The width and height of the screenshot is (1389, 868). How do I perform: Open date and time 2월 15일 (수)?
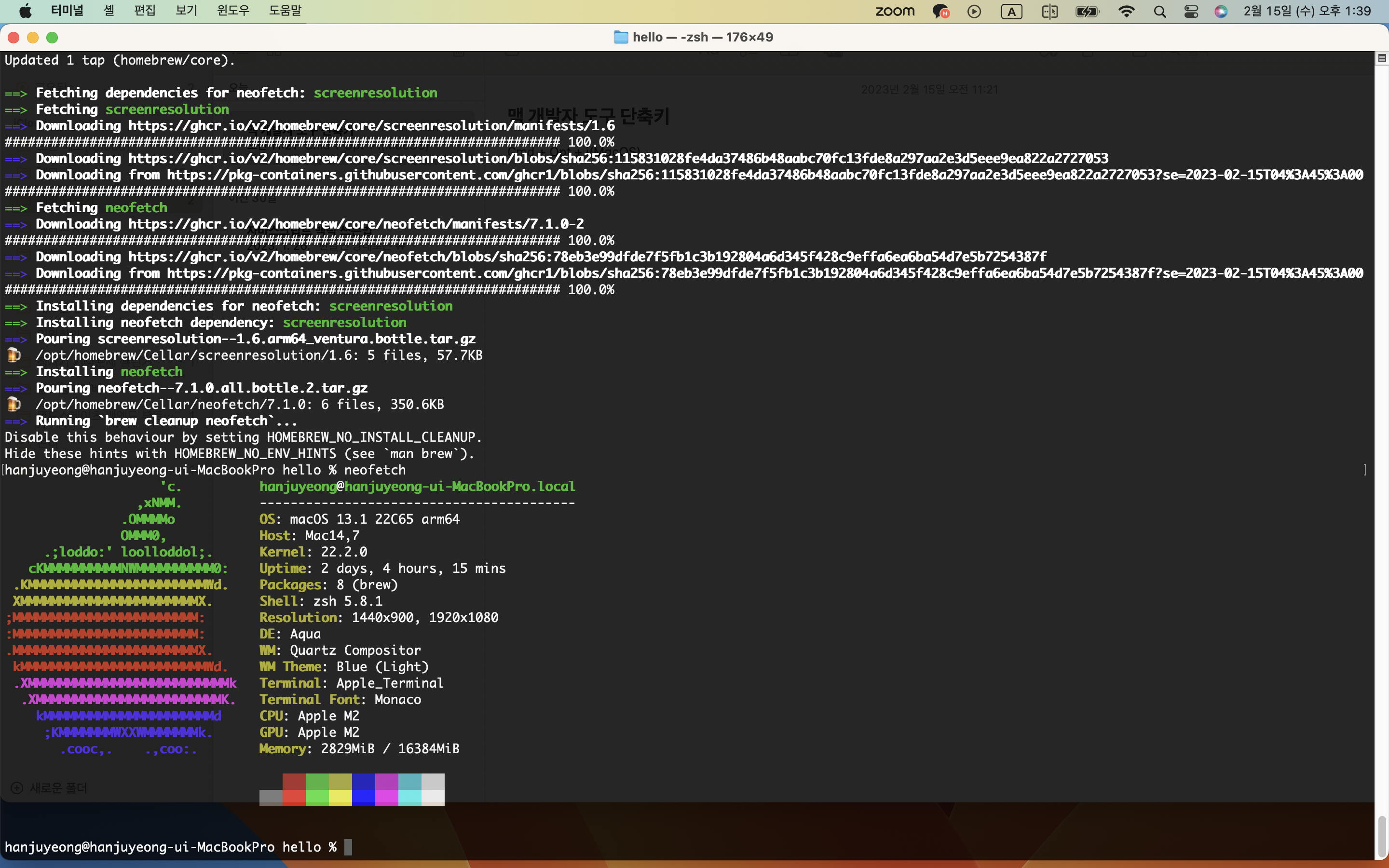click(1307, 11)
